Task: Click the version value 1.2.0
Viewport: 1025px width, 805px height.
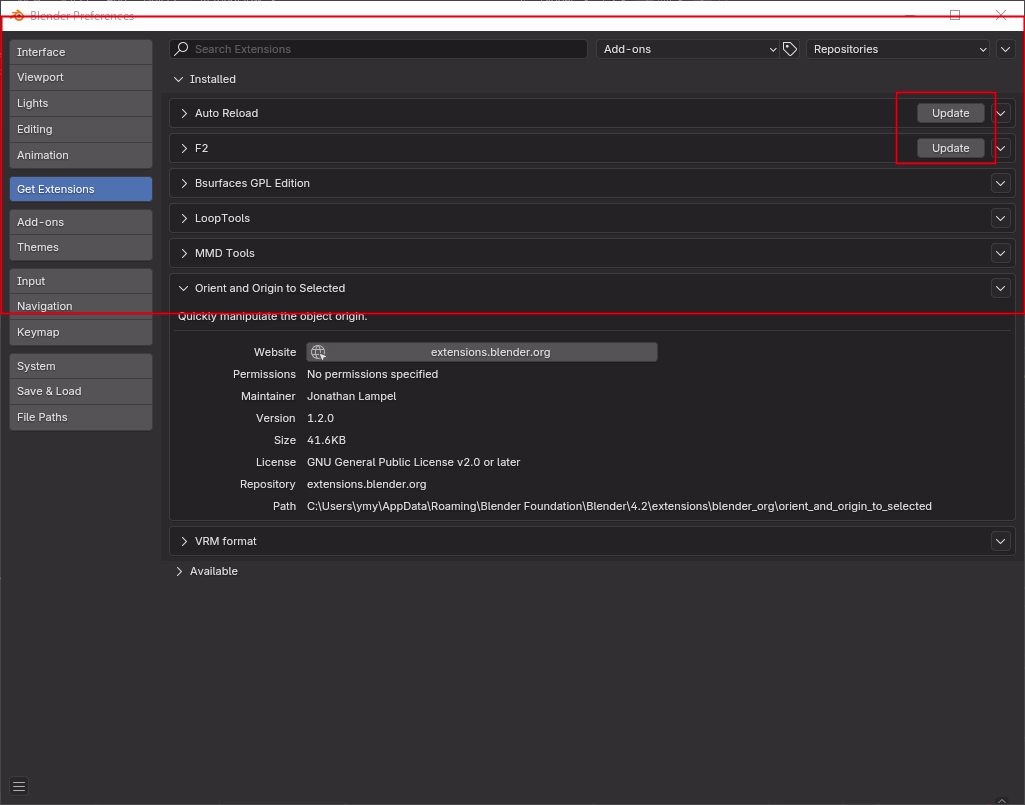Action: coord(320,418)
